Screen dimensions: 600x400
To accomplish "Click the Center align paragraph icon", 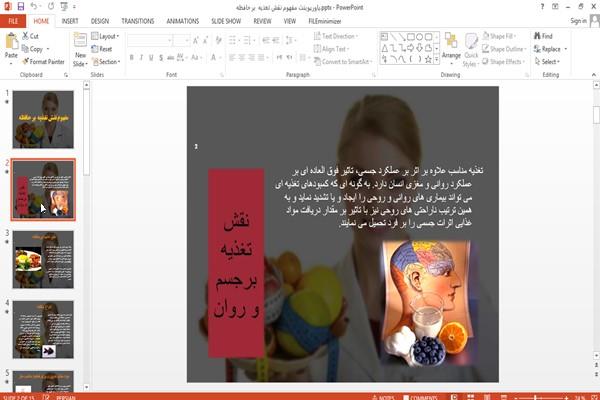I will pos(242,57).
